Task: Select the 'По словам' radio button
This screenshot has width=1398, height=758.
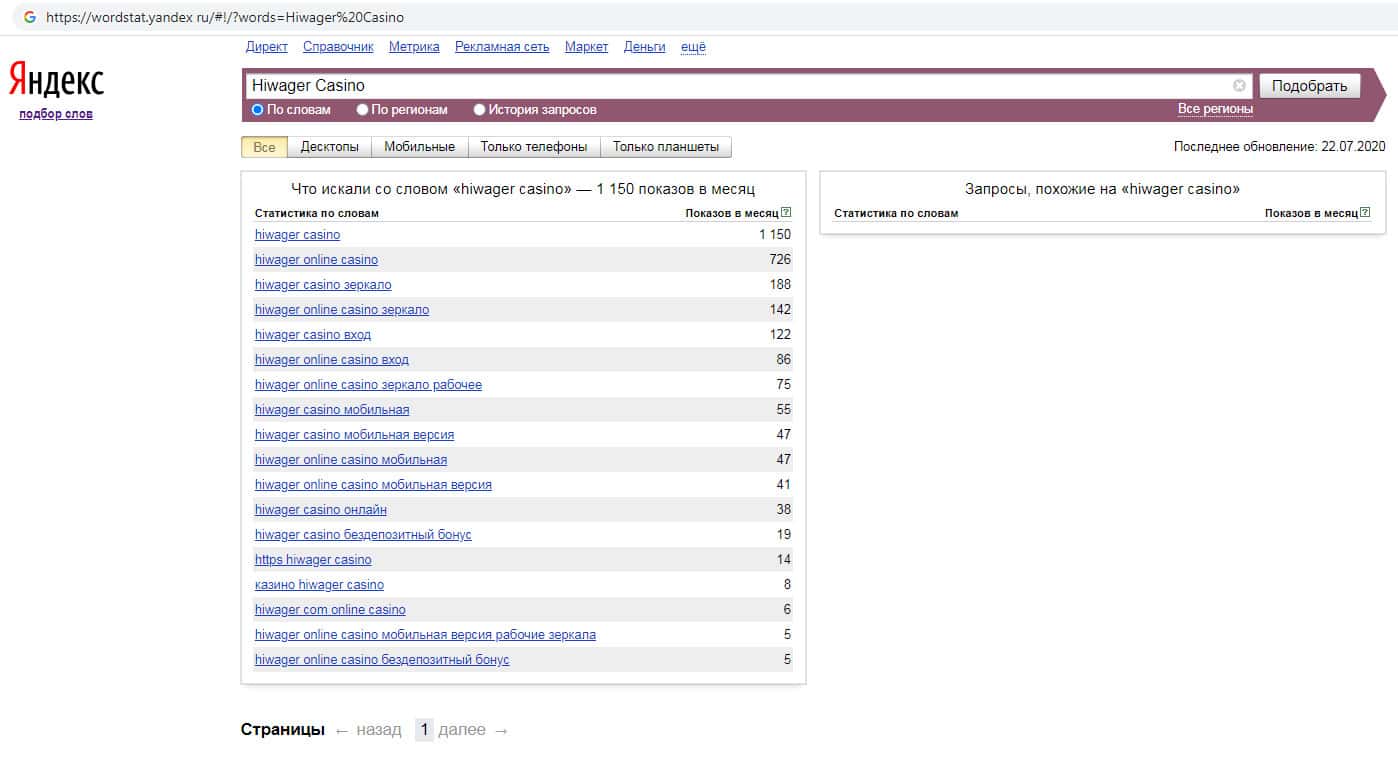Action: (258, 110)
